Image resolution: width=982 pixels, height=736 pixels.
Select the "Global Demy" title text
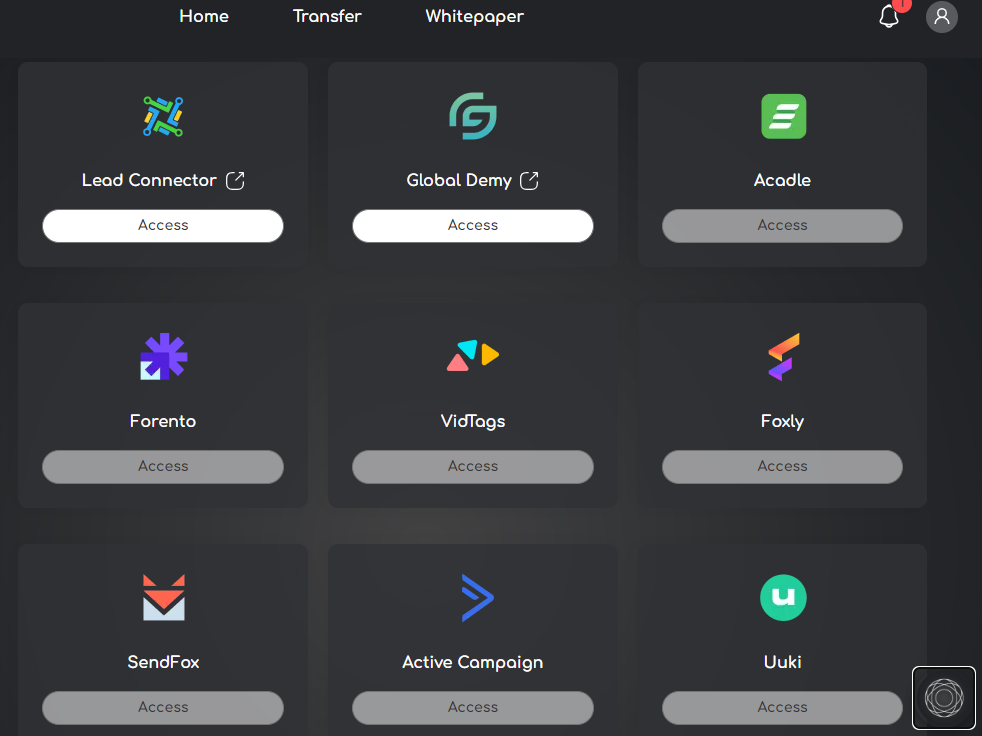coord(459,180)
